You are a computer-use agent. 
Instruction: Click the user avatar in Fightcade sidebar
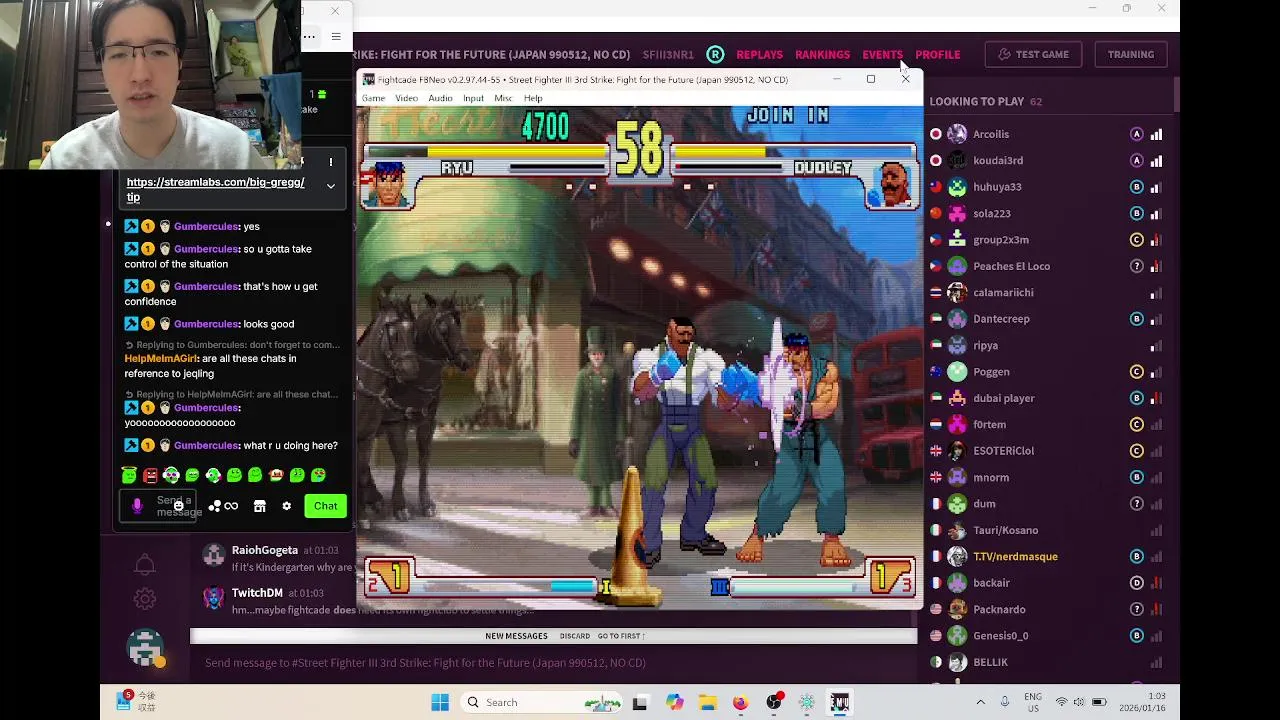tap(145, 647)
